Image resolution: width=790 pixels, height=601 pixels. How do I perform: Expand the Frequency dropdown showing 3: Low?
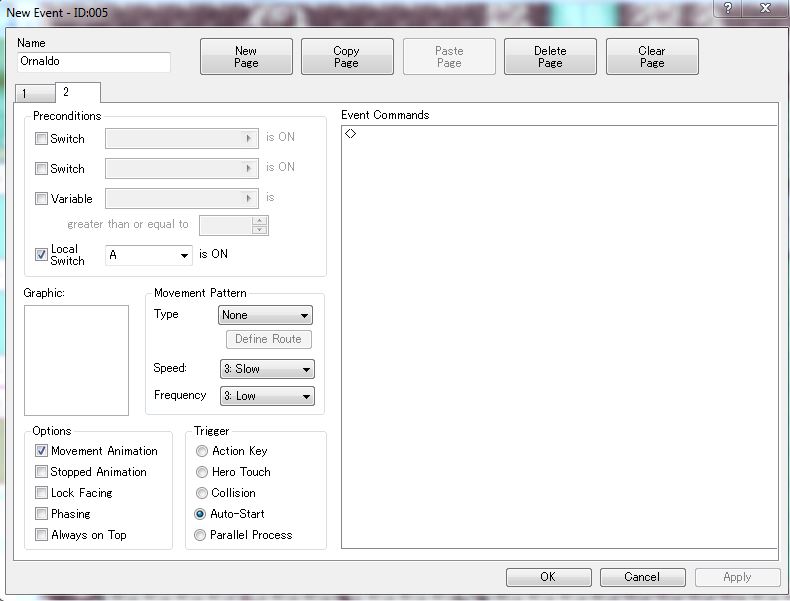266,396
